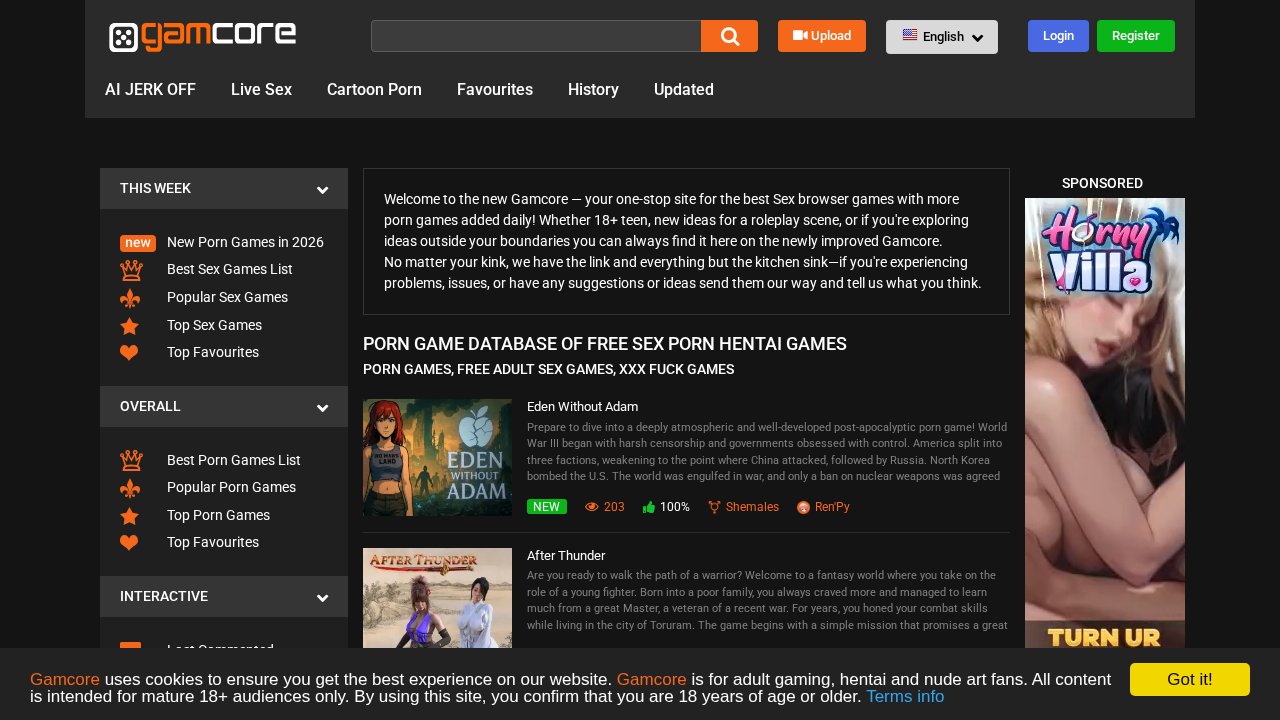Image resolution: width=1280 pixels, height=720 pixels.
Task: Open Best Porn Games List link
Action: tap(234, 460)
